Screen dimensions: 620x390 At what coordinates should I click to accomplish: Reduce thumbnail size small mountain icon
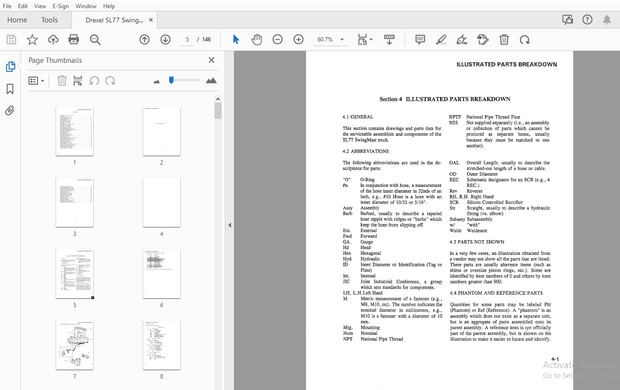pos(157,81)
